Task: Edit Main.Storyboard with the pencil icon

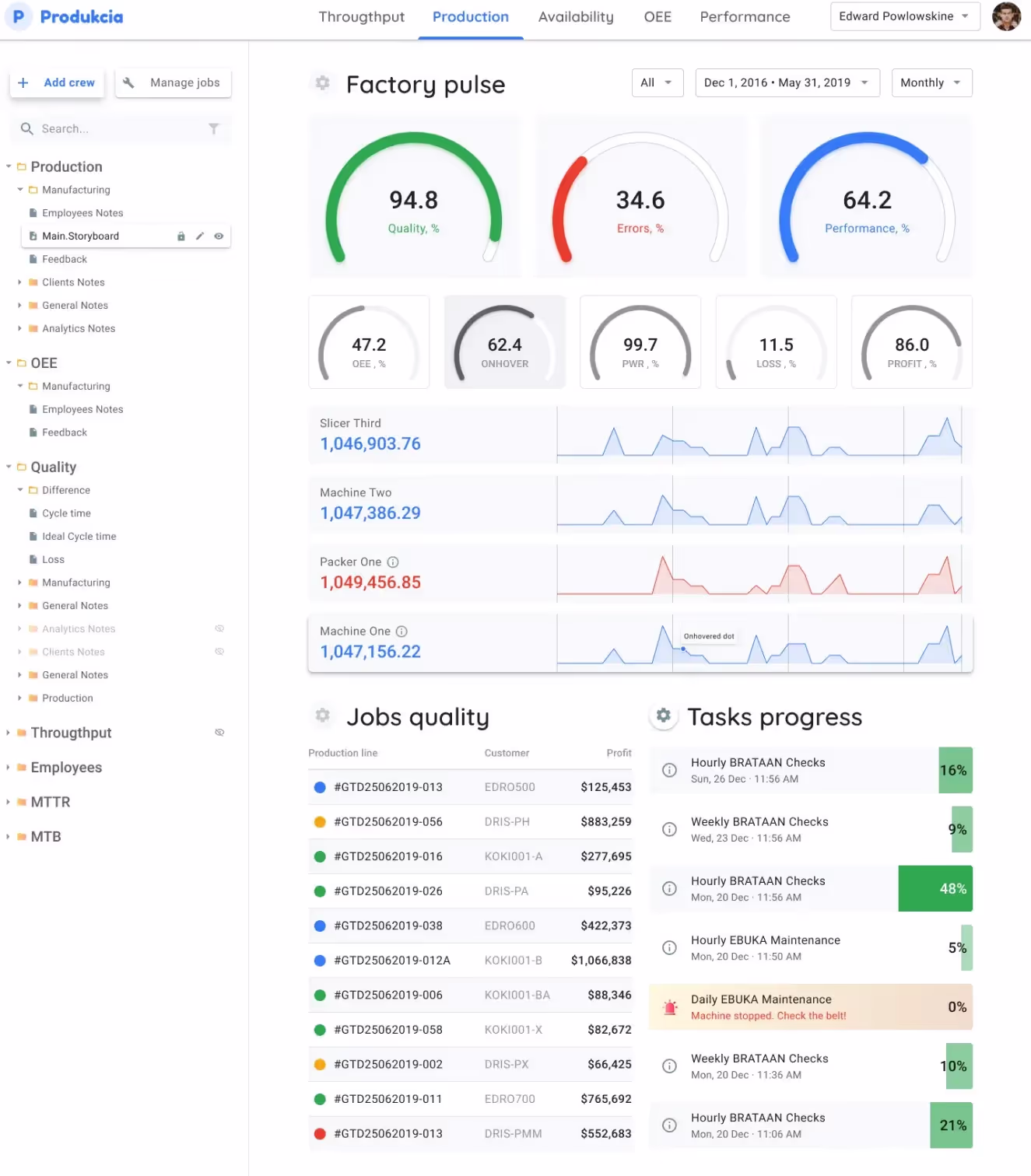Action: 200,236
